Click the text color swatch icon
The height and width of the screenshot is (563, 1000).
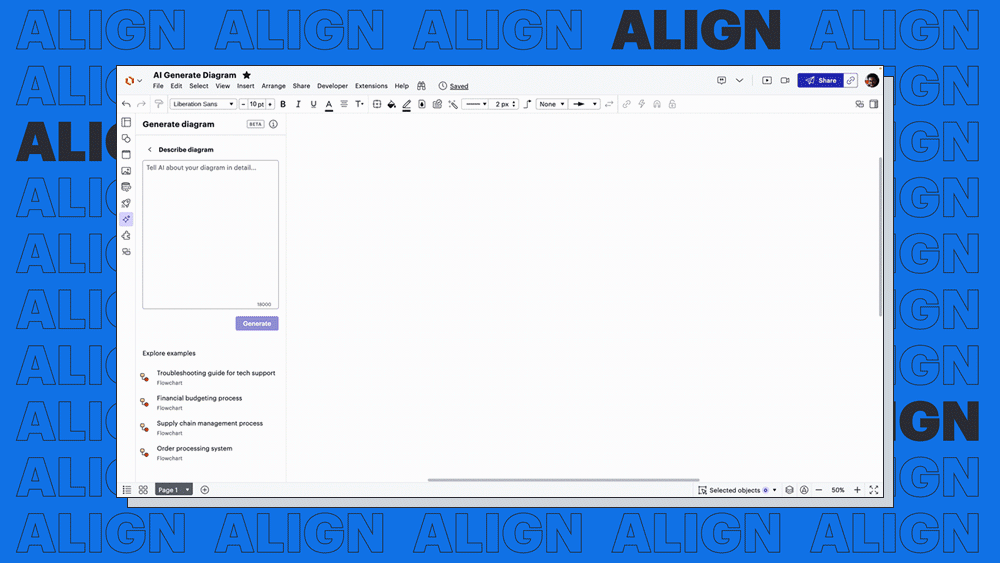[x=328, y=104]
